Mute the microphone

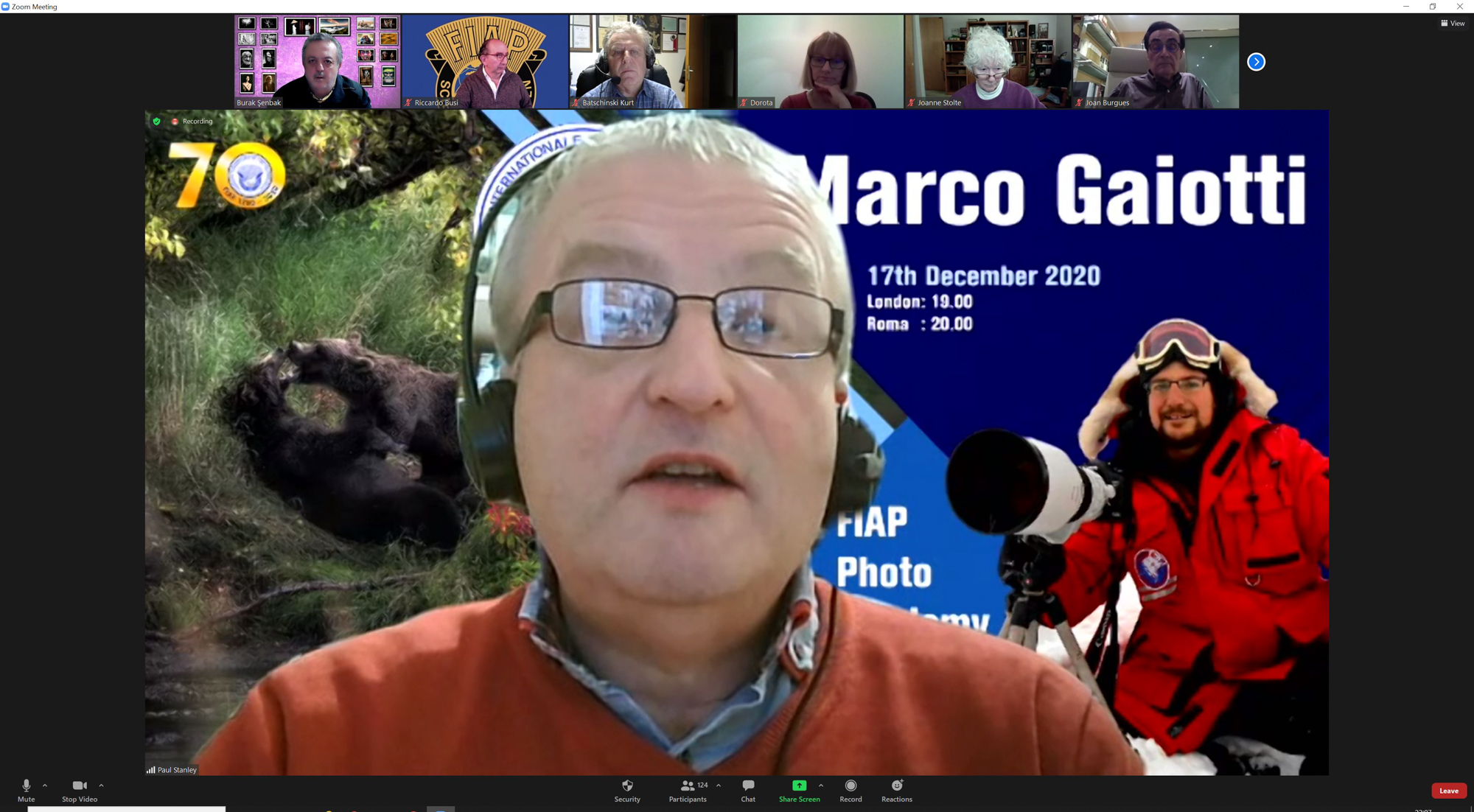(x=27, y=791)
